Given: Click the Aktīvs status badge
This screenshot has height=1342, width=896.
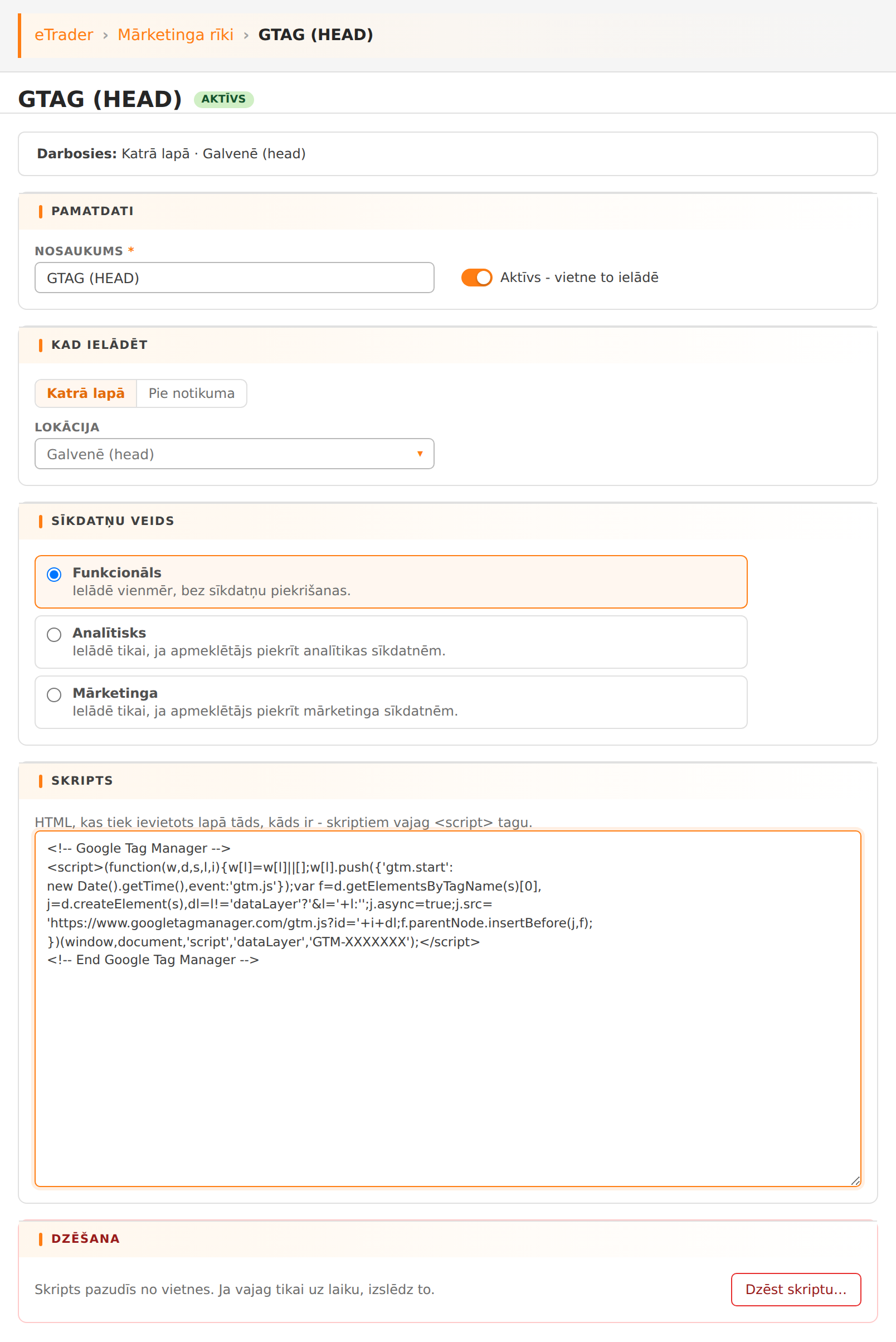Looking at the screenshot, I should pyautogui.click(x=223, y=99).
